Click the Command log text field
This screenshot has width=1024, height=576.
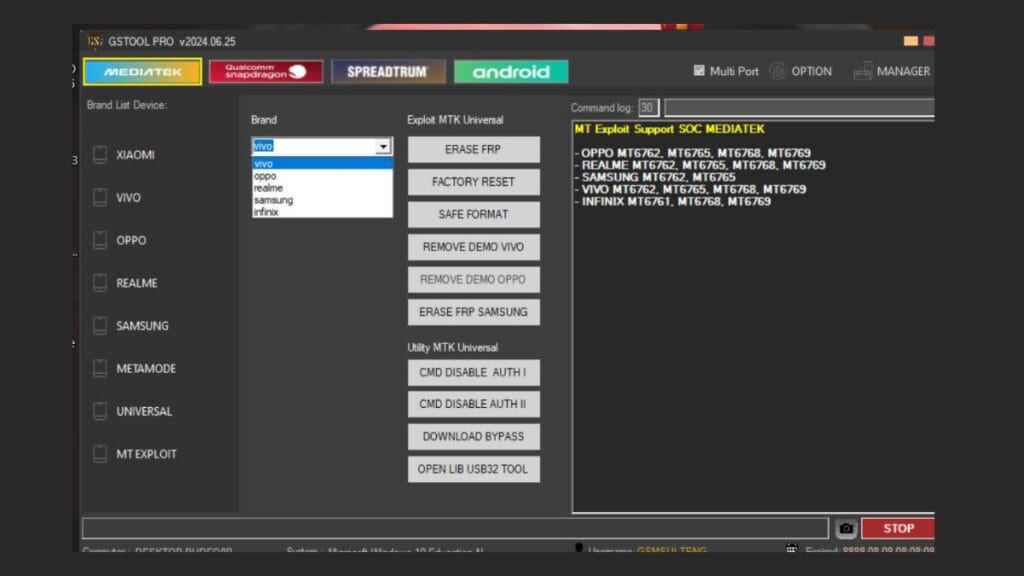pyautogui.click(x=799, y=108)
